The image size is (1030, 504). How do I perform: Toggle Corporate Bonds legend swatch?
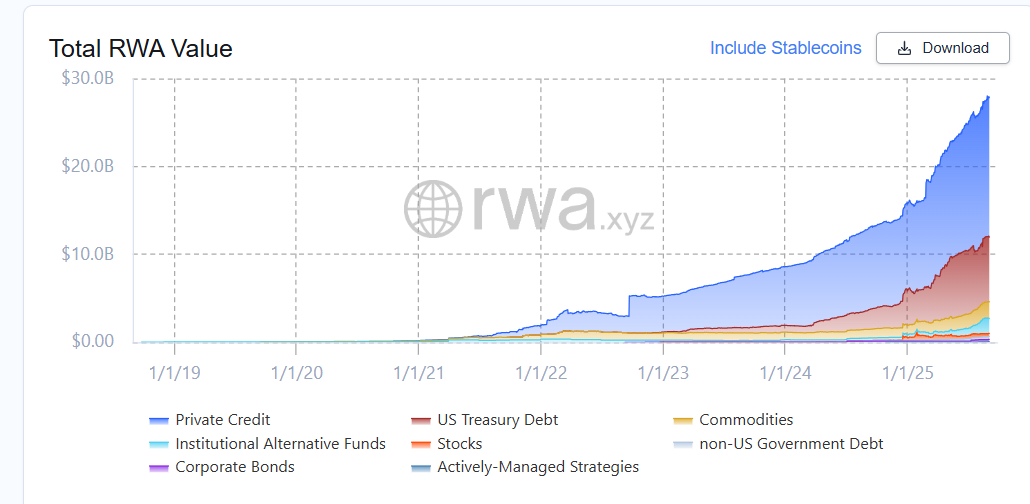click(158, 467)
